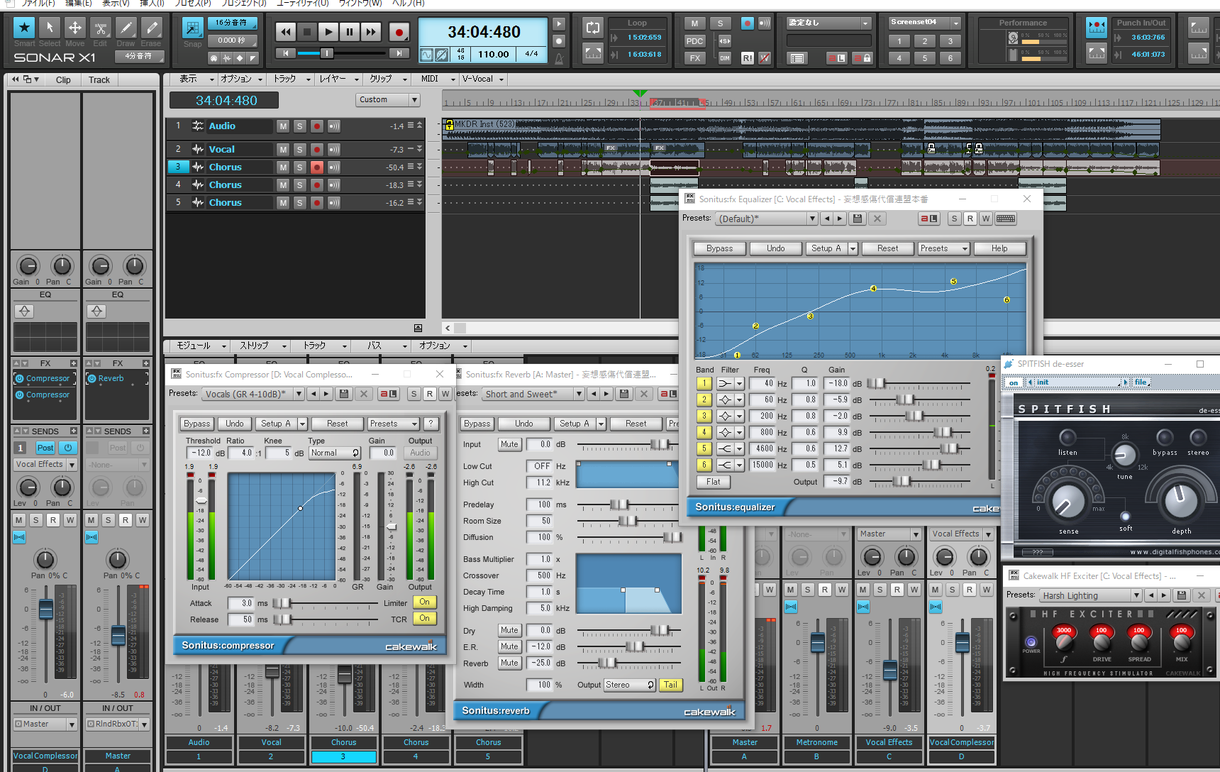The height and width of the screenshot is (772, 1220).
Task: Click Reset in the Compressor window
Action: point(337,424)
